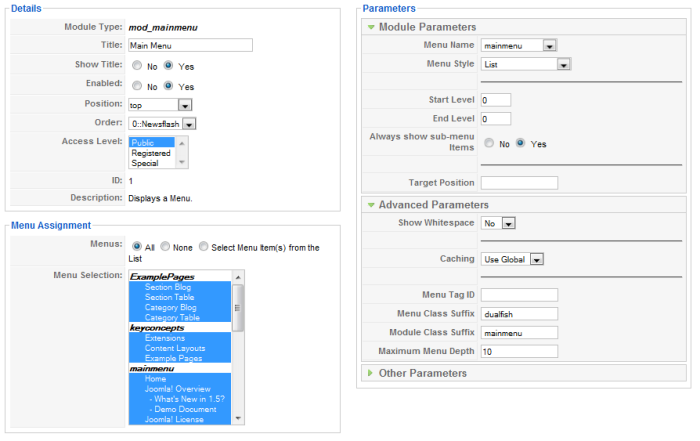This screenshot has height=441, width=700.
Task: Click the Module Class Suffix field
Action: pos(520,333)
